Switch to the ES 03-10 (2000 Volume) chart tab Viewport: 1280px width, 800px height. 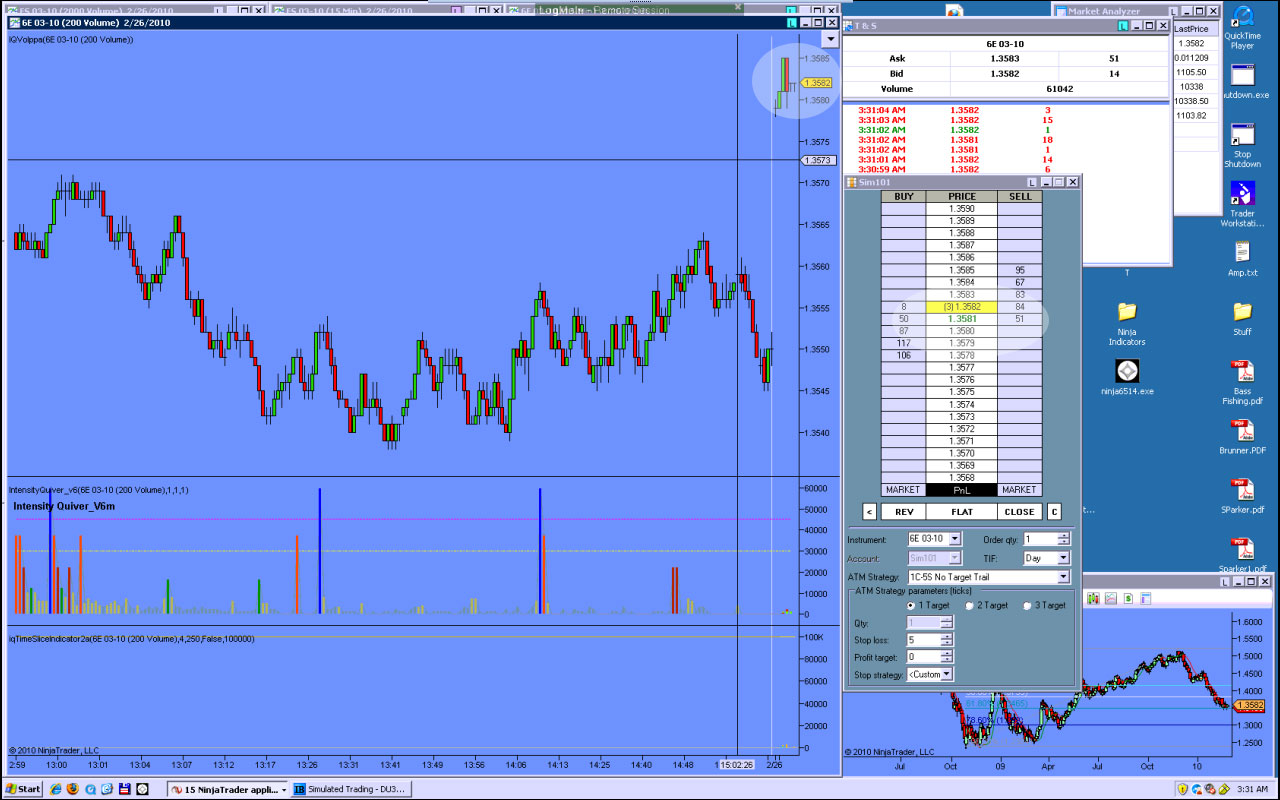(135, 10)
